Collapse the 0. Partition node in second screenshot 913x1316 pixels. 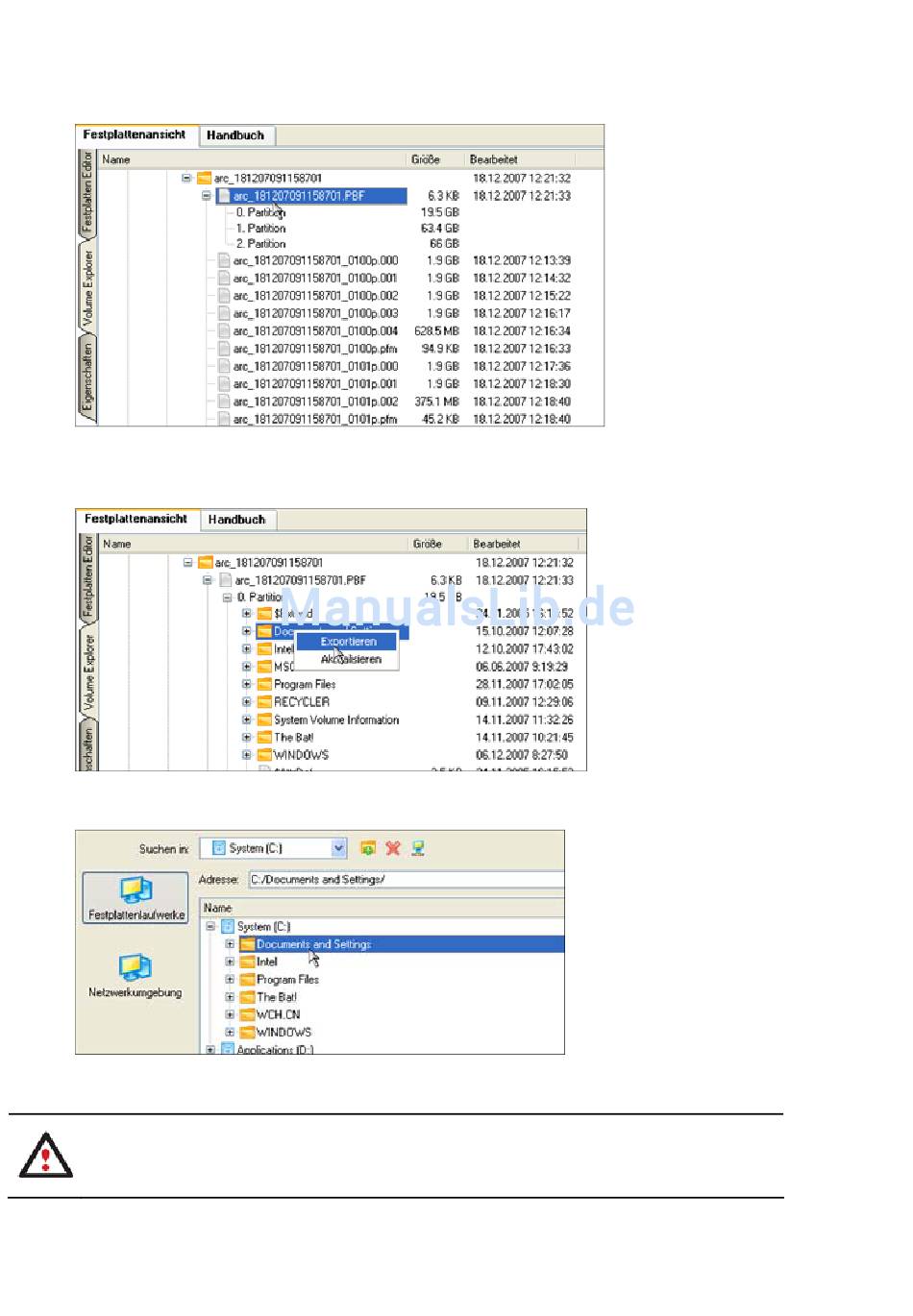(228, 597)
